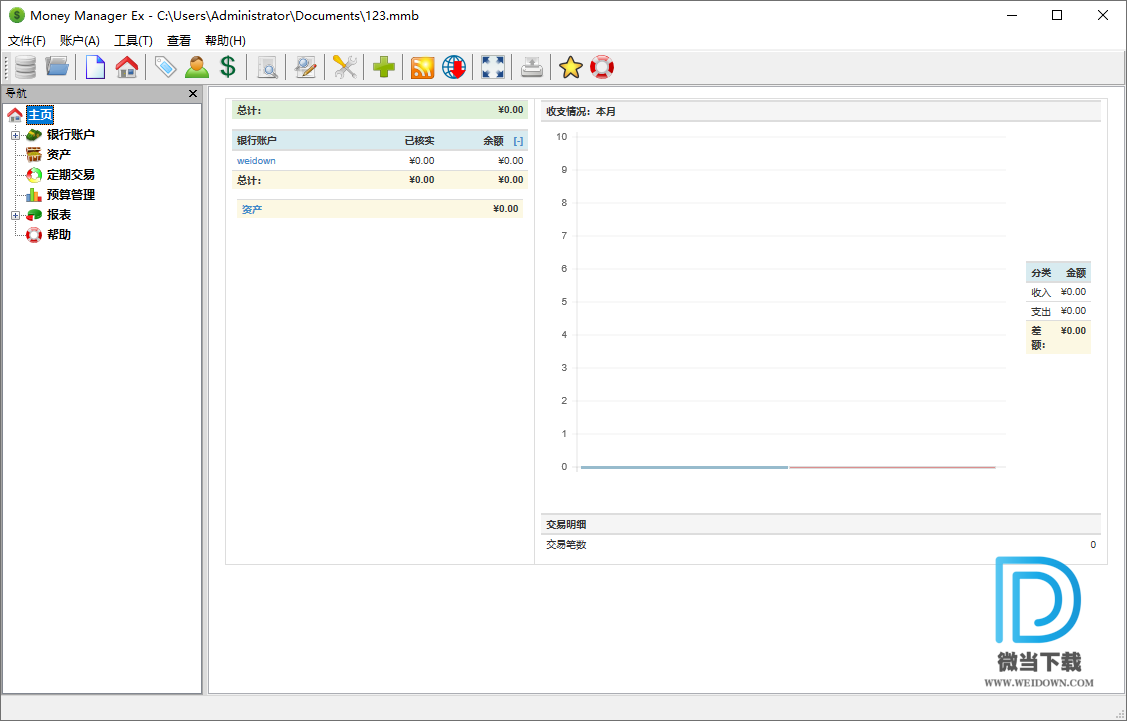Viewport: 1127px width, 721px height.
Task: Open the category tag icon in toolbar
Action: pyautogui.click(x=165, y=67)
